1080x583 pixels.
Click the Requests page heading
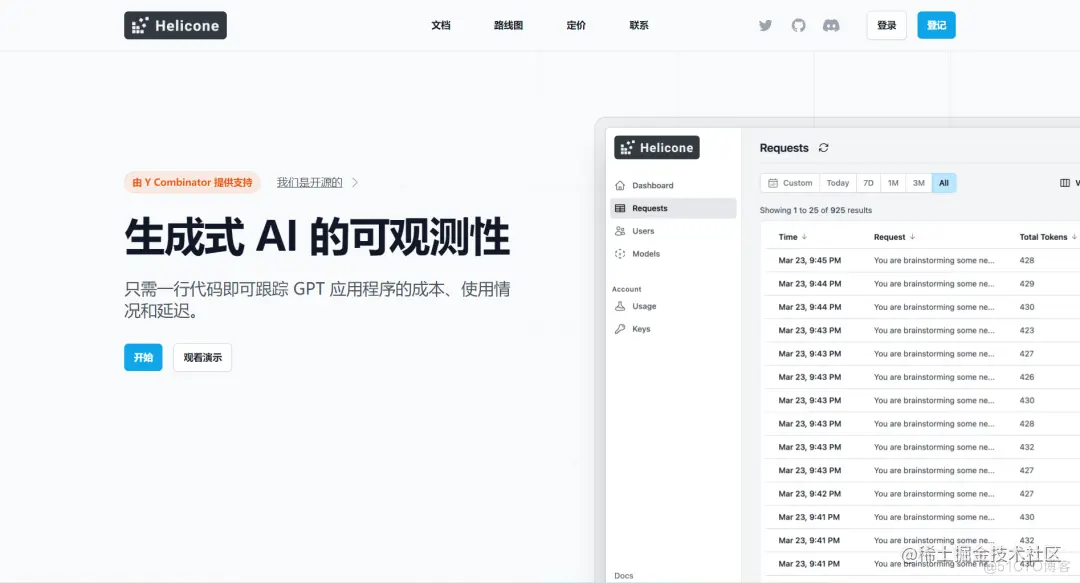point(784,147)
